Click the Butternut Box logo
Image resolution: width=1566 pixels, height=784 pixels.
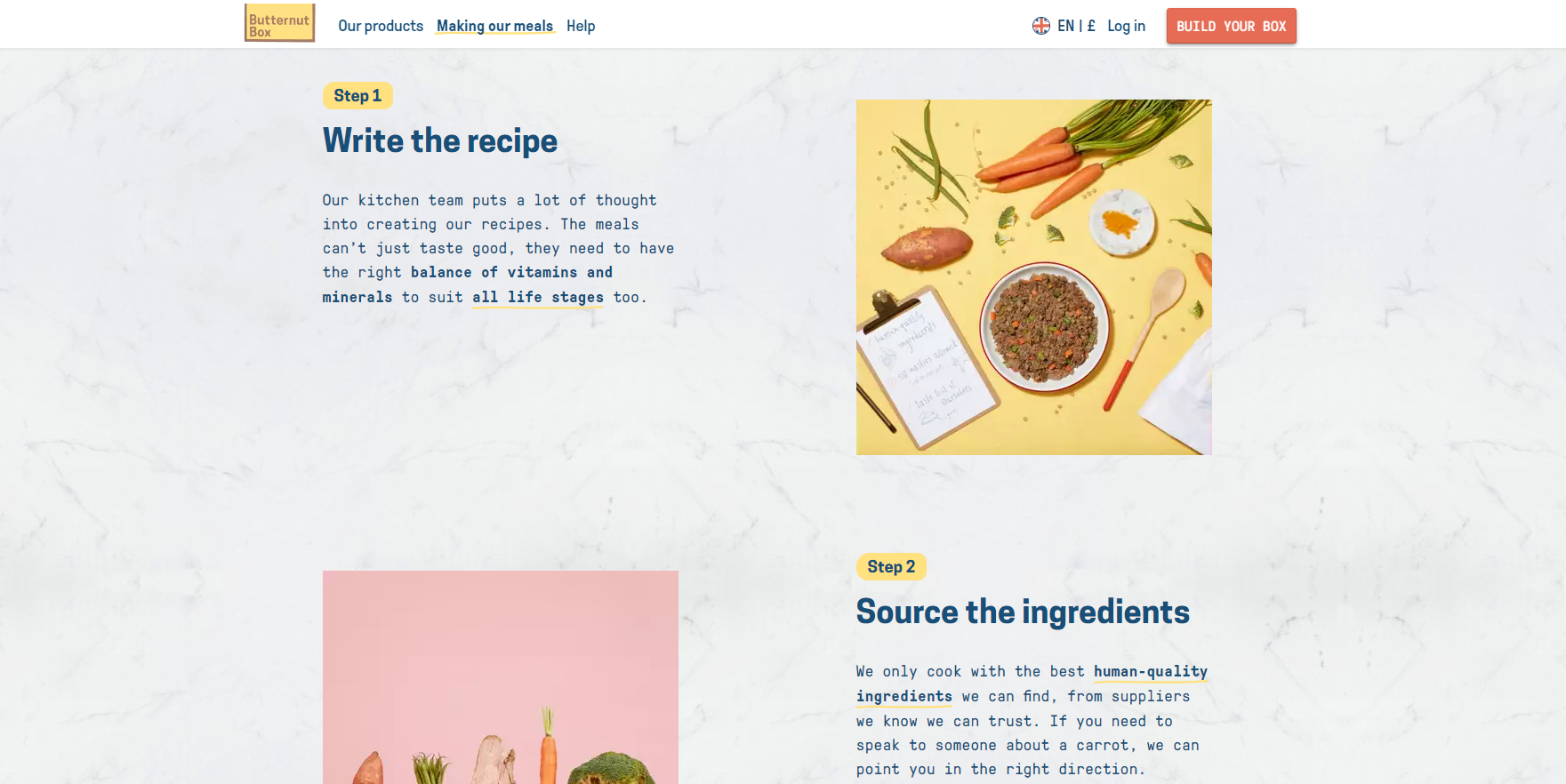click(279, 23)
